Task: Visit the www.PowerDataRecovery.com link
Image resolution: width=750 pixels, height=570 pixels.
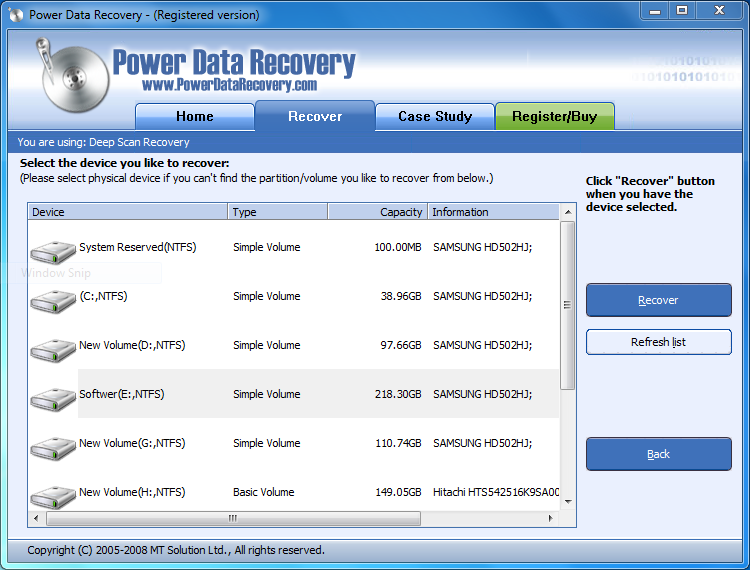Action: pyautogui.click(x=230, y=85)
